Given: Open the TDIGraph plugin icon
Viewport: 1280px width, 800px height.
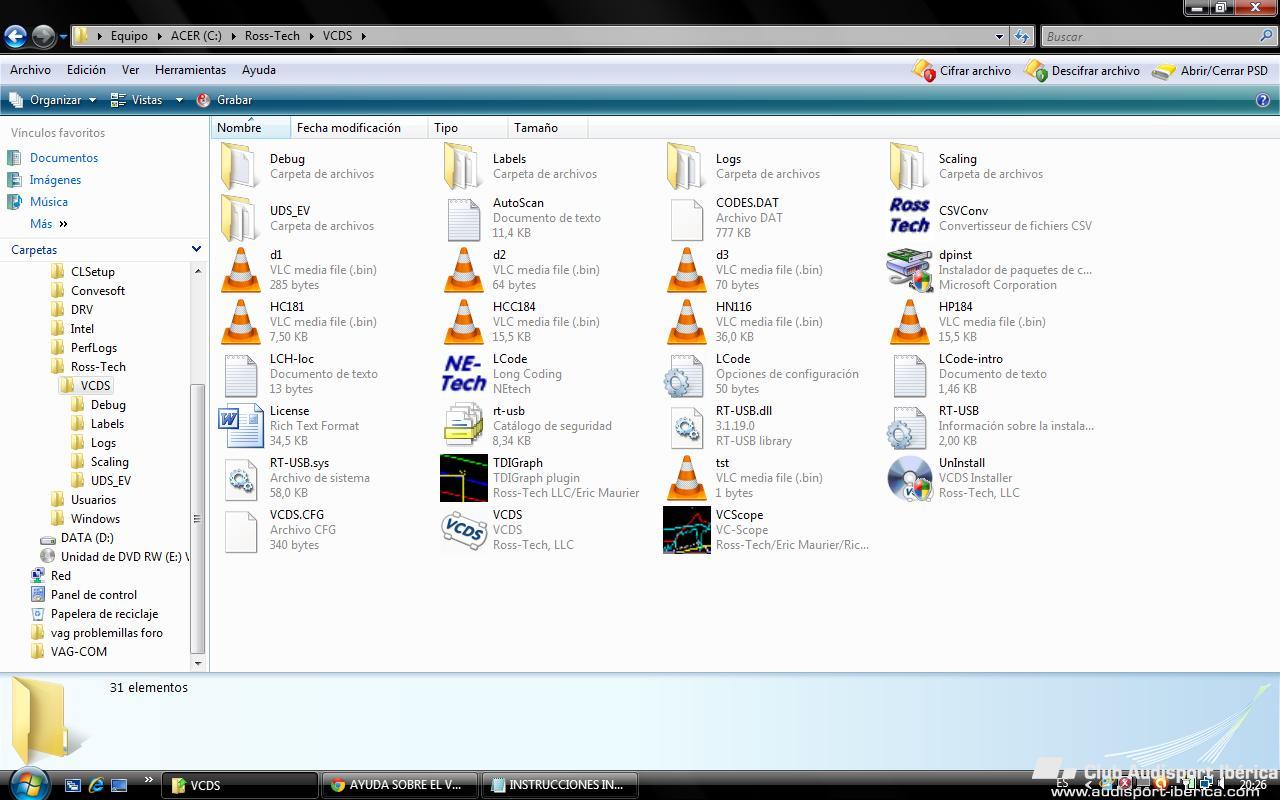Looking at the screenshot, I should pyautogui.click(x=463, y=477).
